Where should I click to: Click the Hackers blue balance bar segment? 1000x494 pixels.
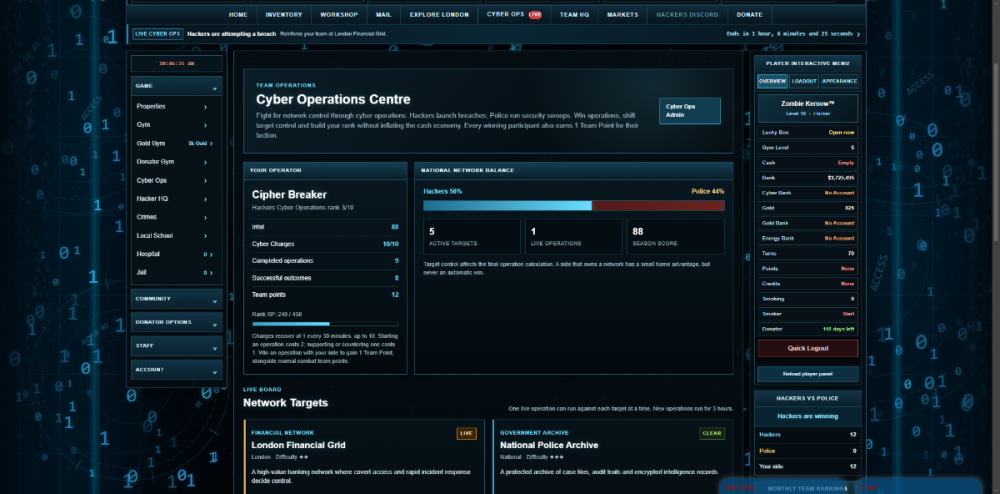click(x=508, y=205)
